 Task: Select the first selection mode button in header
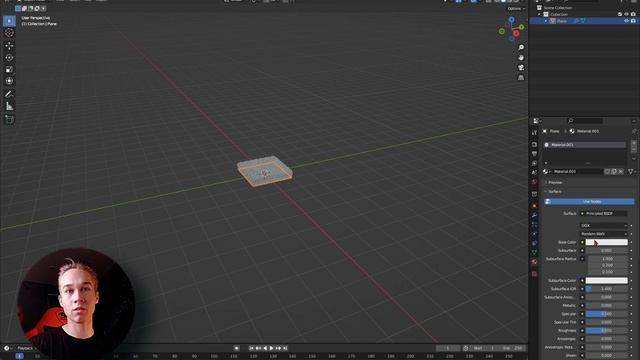click(18, 8)
